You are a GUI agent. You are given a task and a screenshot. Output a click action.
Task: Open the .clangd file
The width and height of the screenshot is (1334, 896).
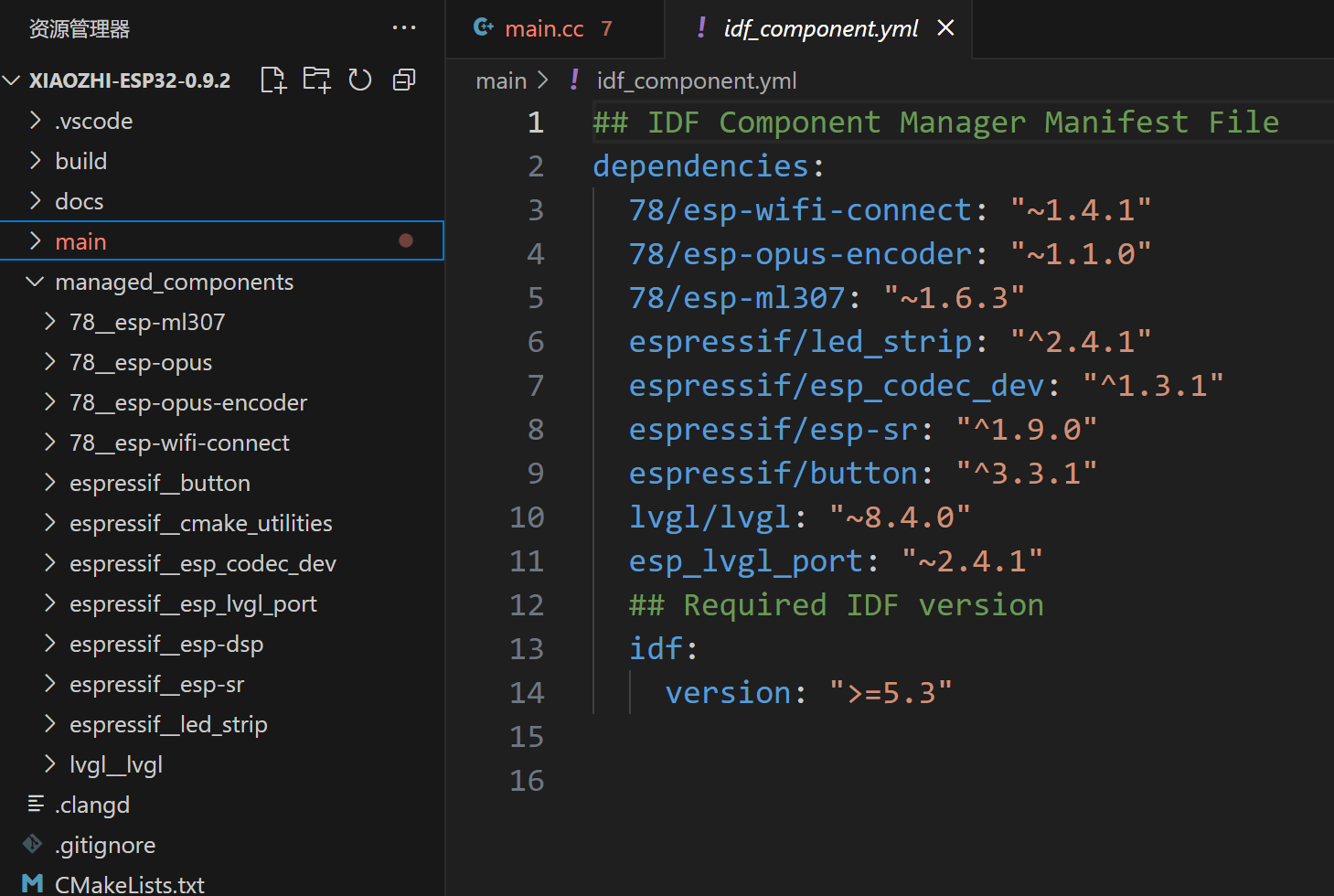pyautogui.click(x=221, y=805)
